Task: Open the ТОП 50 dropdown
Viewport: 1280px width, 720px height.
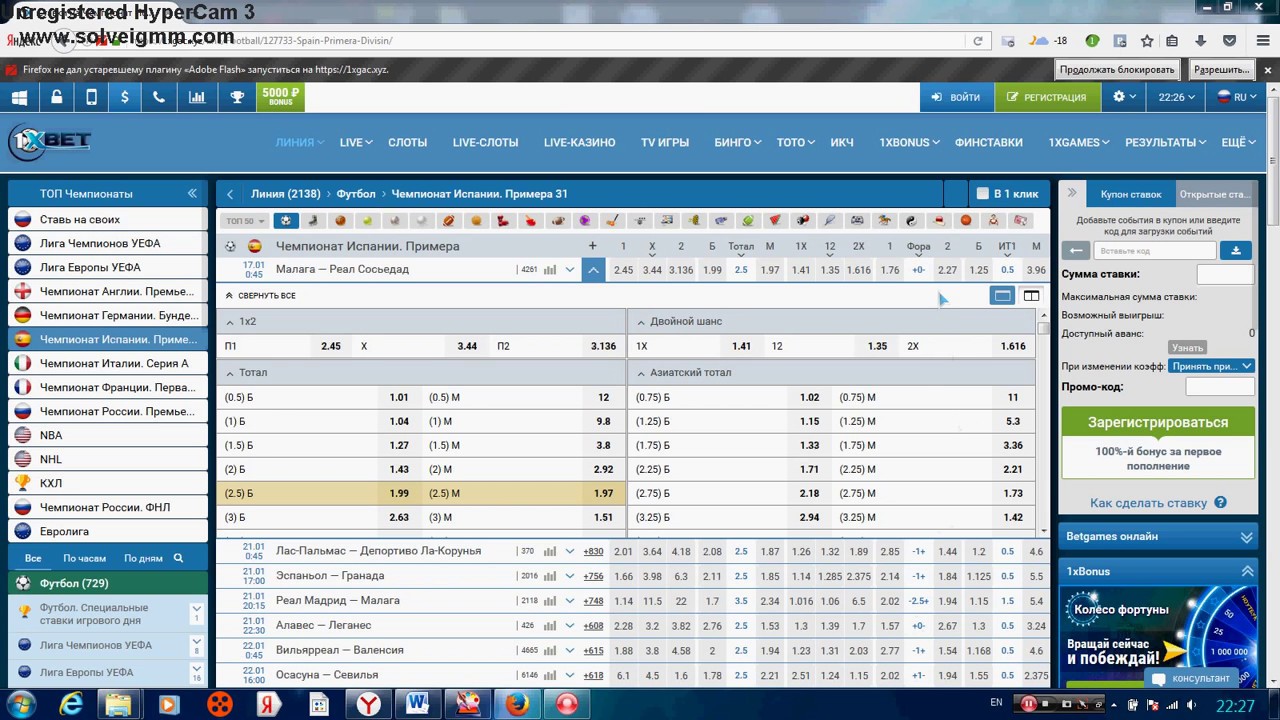Action: (x=245, y=221)
